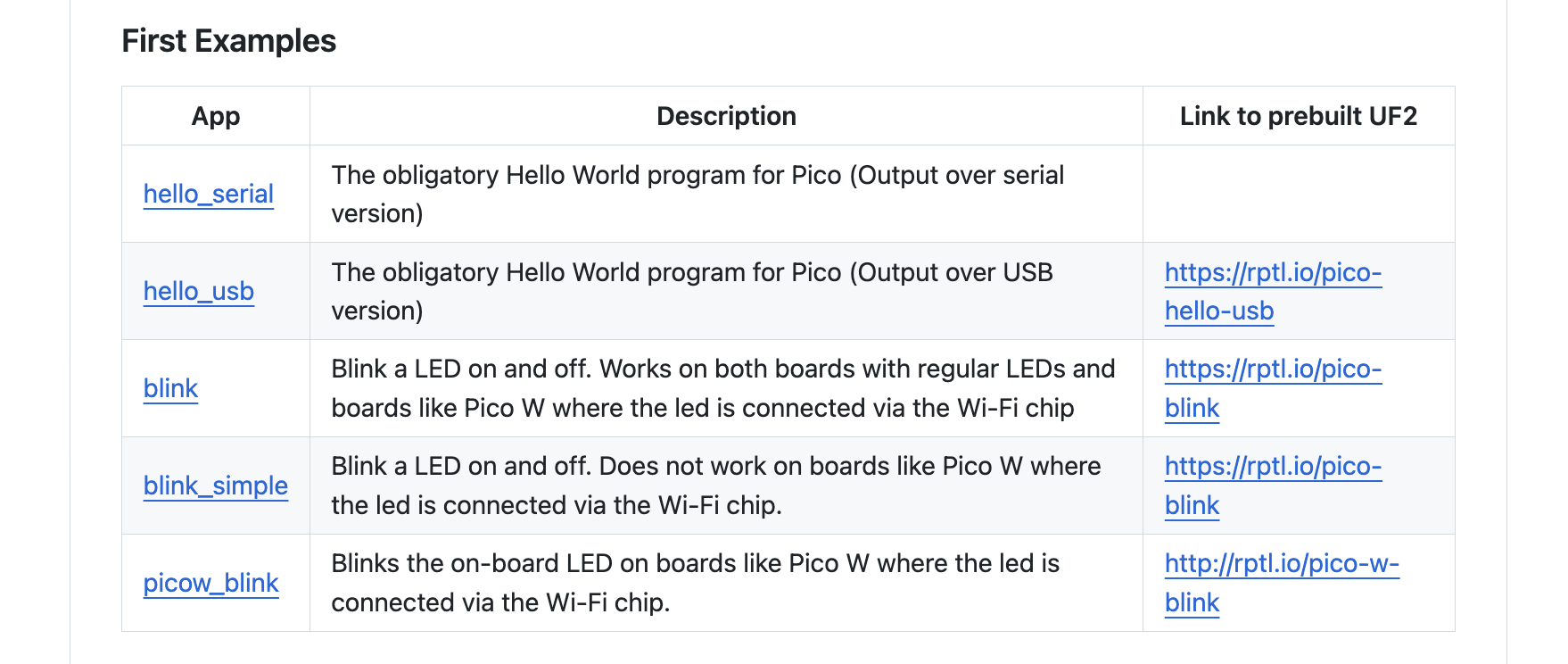1568x664 pixels.
Task: Download the pico-hello-usb prebuilt UF2 link
Action: (1273, 291)
